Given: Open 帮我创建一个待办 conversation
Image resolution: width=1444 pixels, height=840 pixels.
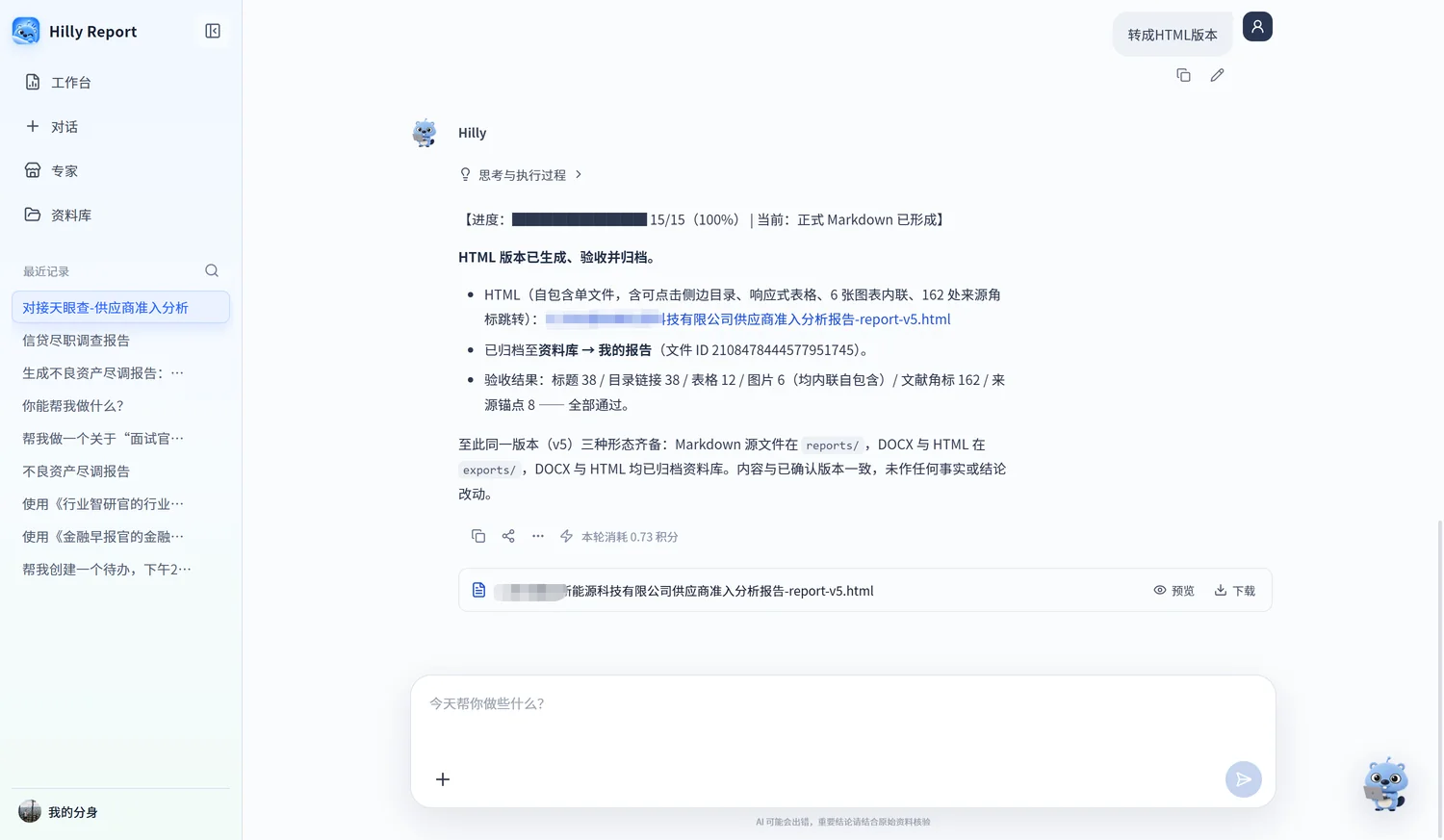Looking at the screenshot, I should click(120, 569).
